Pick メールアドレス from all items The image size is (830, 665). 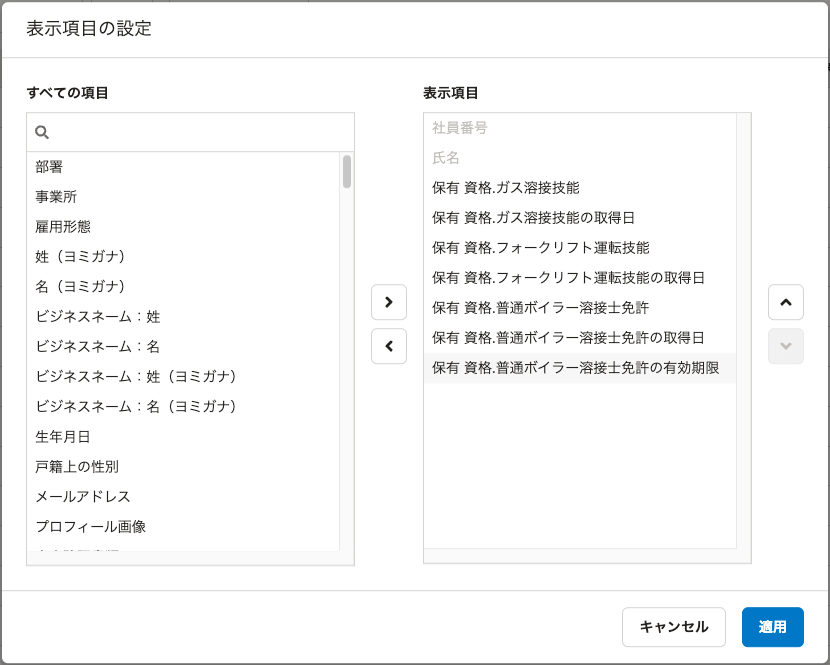point(83,497)
